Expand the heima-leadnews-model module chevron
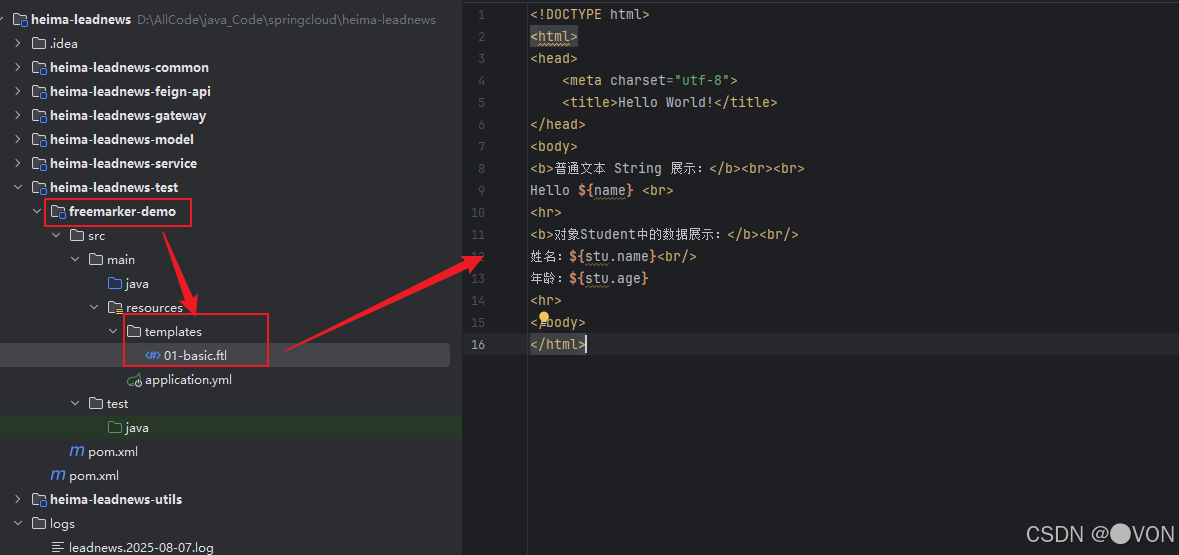1179x555 pixels. click(18, 140)
